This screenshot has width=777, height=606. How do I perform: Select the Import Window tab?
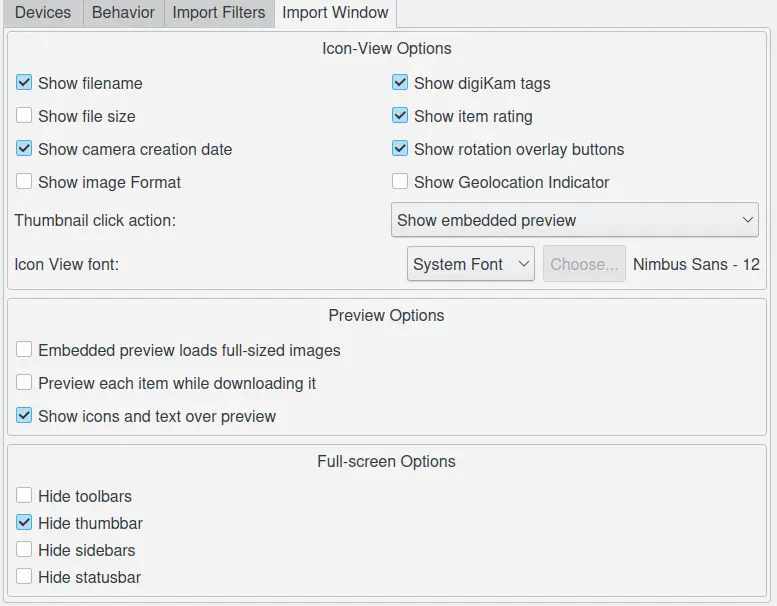pyautogui.click(x=335, y=13)
